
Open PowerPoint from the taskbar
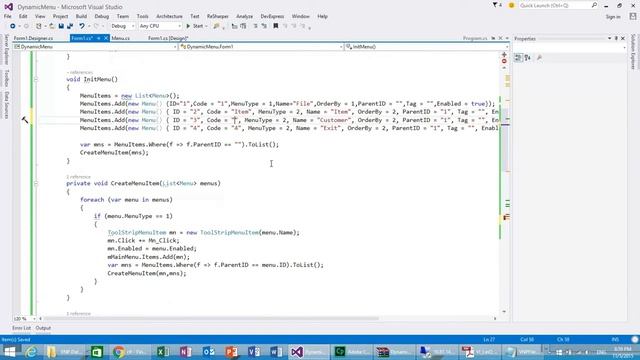point(231,352)
